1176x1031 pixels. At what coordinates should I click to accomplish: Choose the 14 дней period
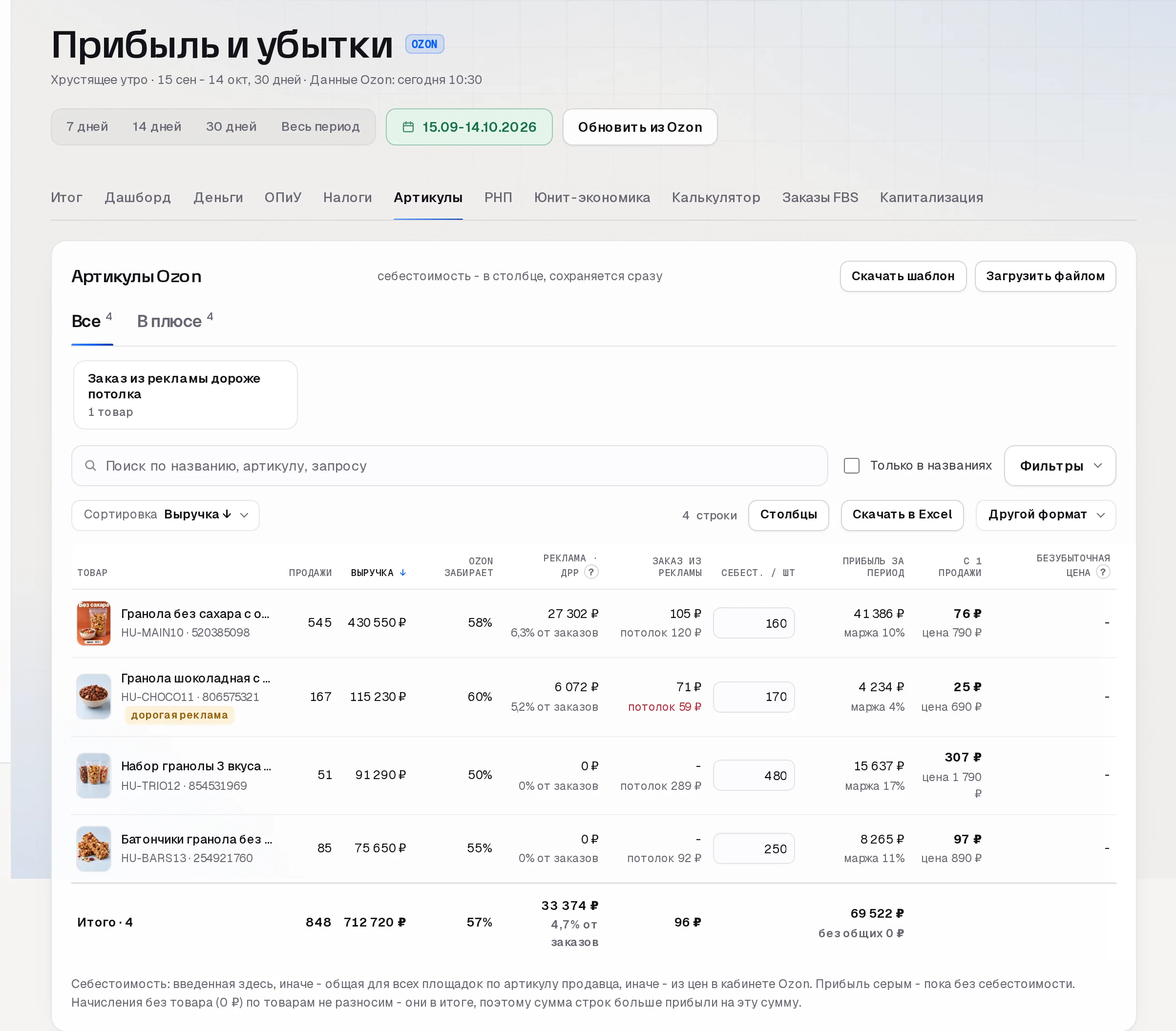(x=156, y=126)
